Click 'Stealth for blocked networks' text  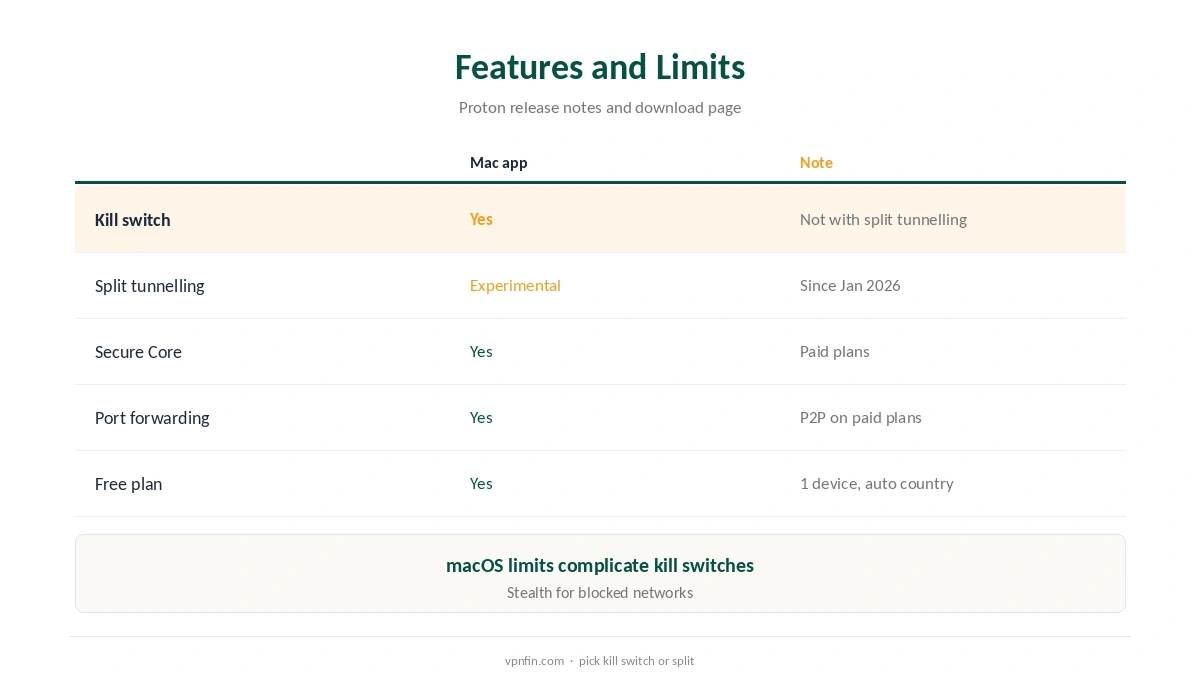pyautogui.click(x=600, y=592)
